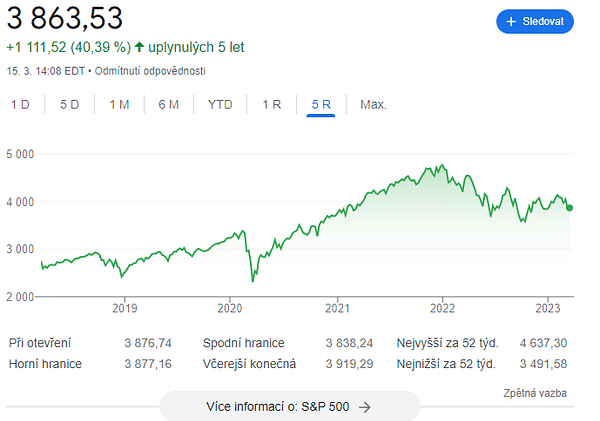600x421 pixels.
Task: Click the 2019 label on x-axis
Action: (x=124, y=308)
